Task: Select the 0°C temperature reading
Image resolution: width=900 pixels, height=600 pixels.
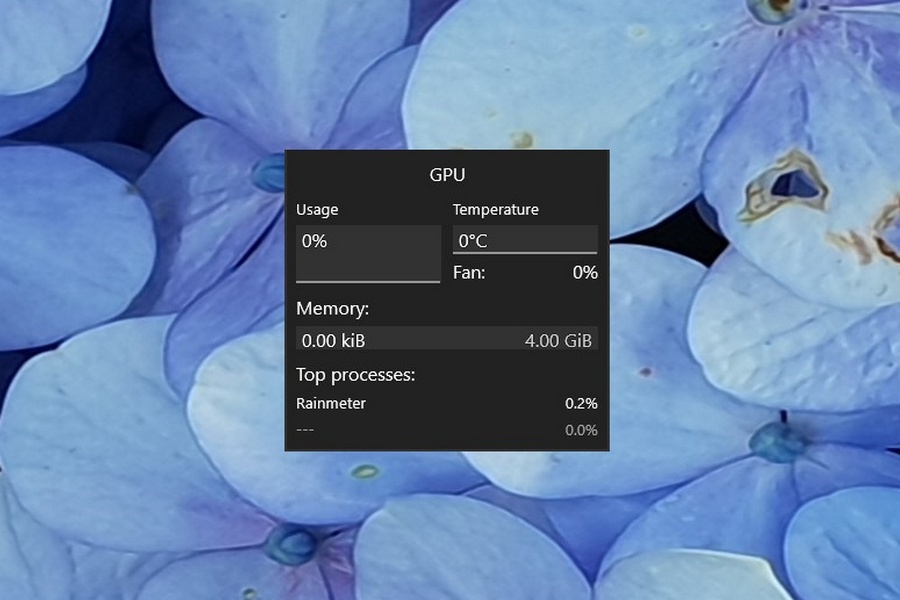Action: (x=472, y=241)
